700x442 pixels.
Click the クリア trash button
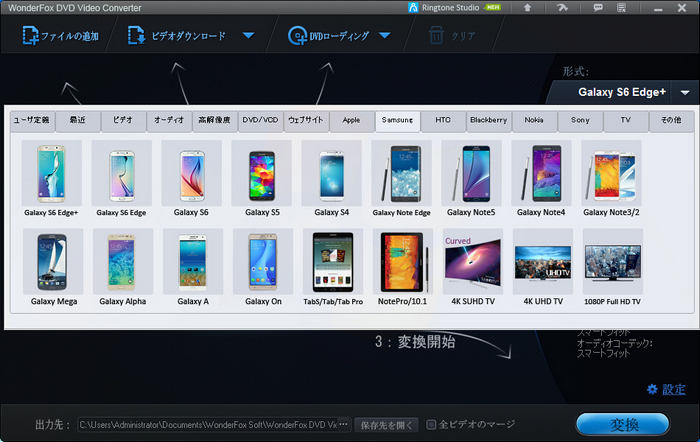click(452, 36)
